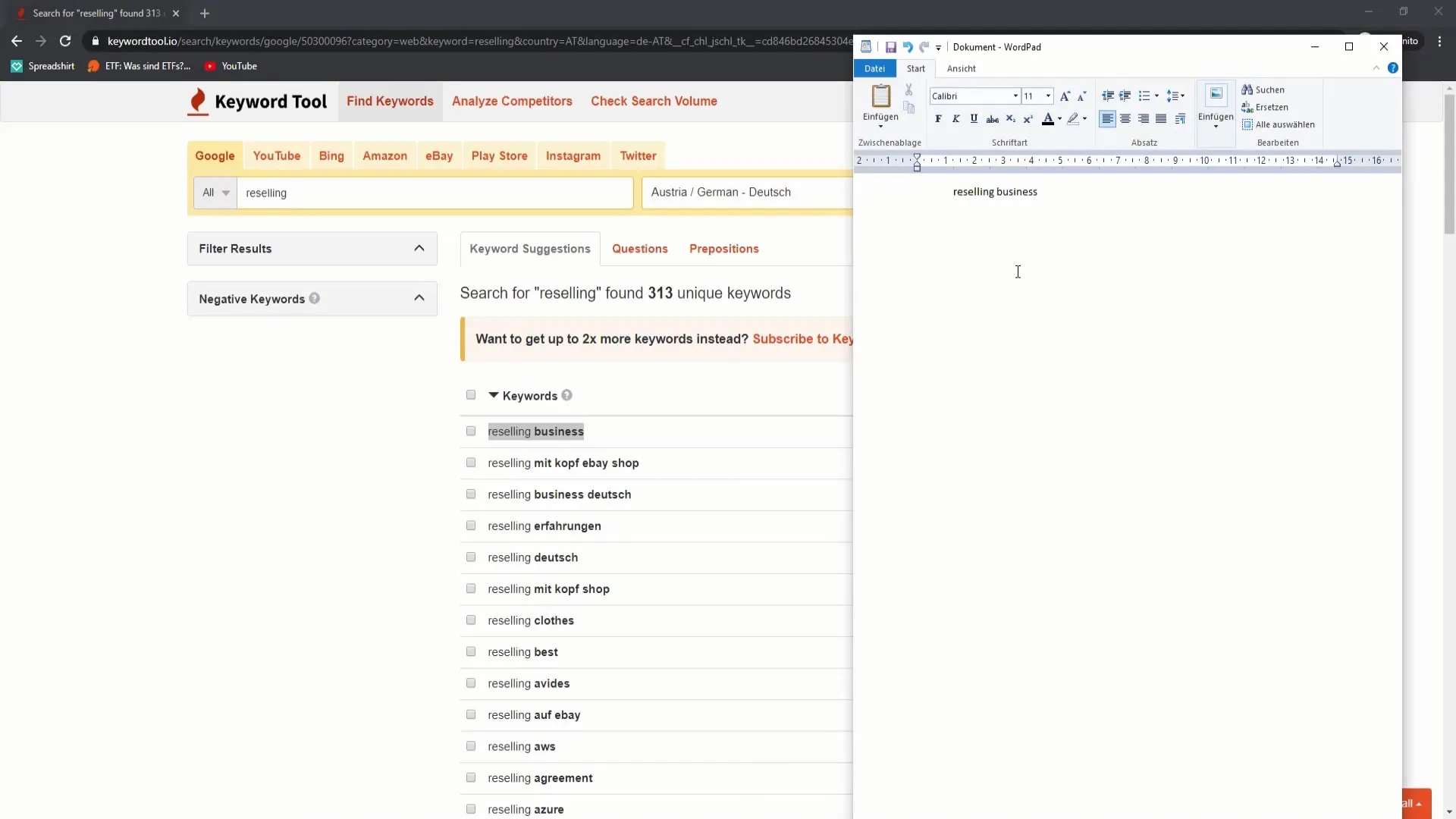Open paragraph settings icon in WordPad
1456x819 pixels.
[x=1180, y=119]
